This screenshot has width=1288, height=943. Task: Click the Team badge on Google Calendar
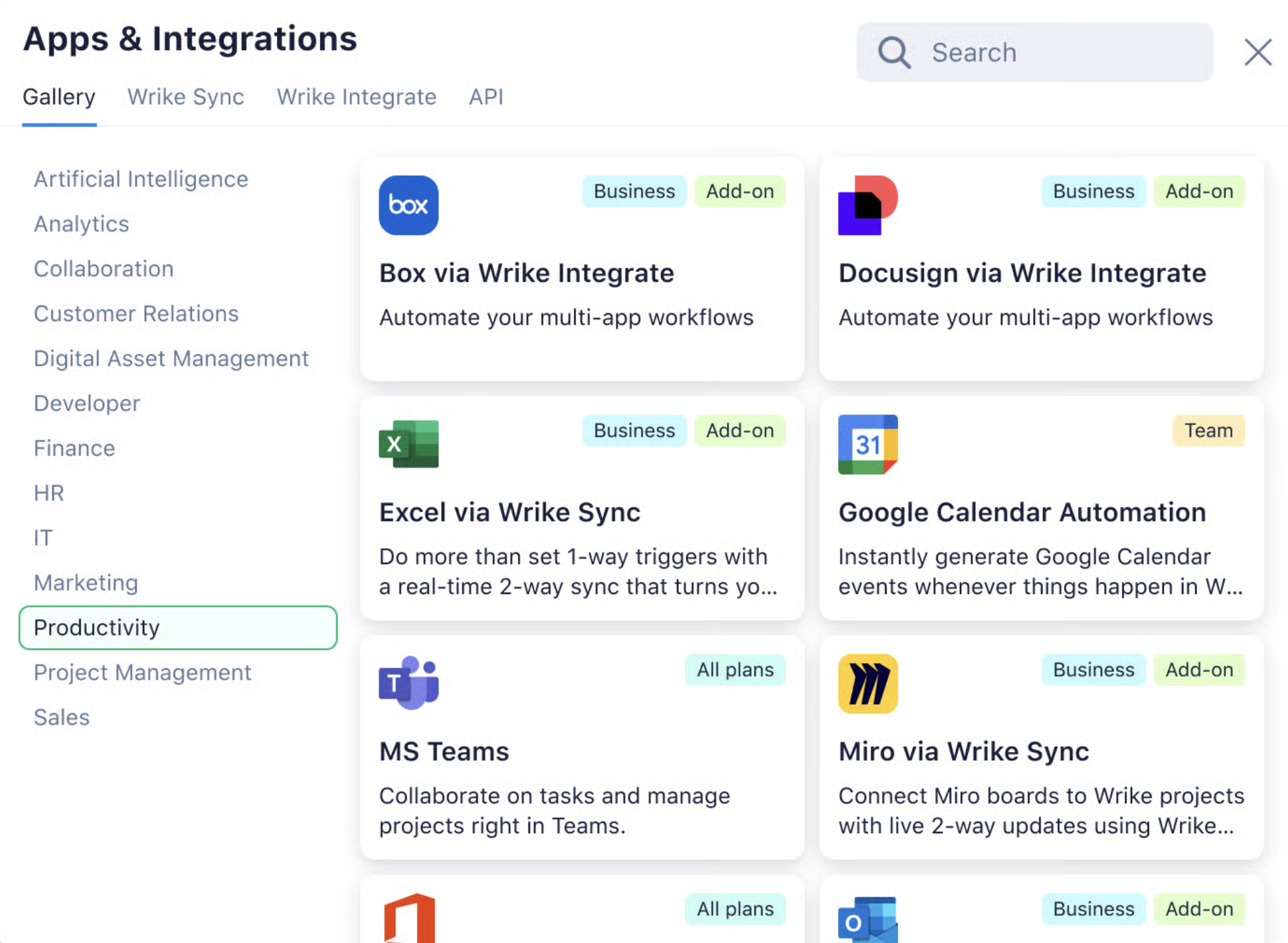(x=1209, y=430)
